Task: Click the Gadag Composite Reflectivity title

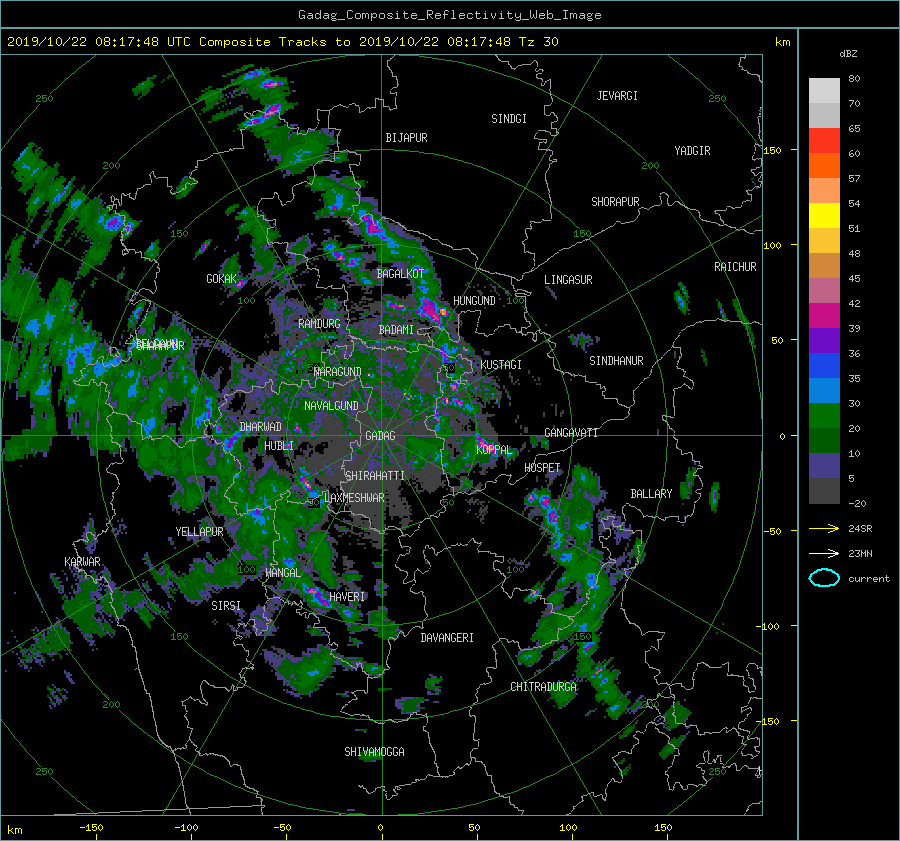Action: coord(449,15)
